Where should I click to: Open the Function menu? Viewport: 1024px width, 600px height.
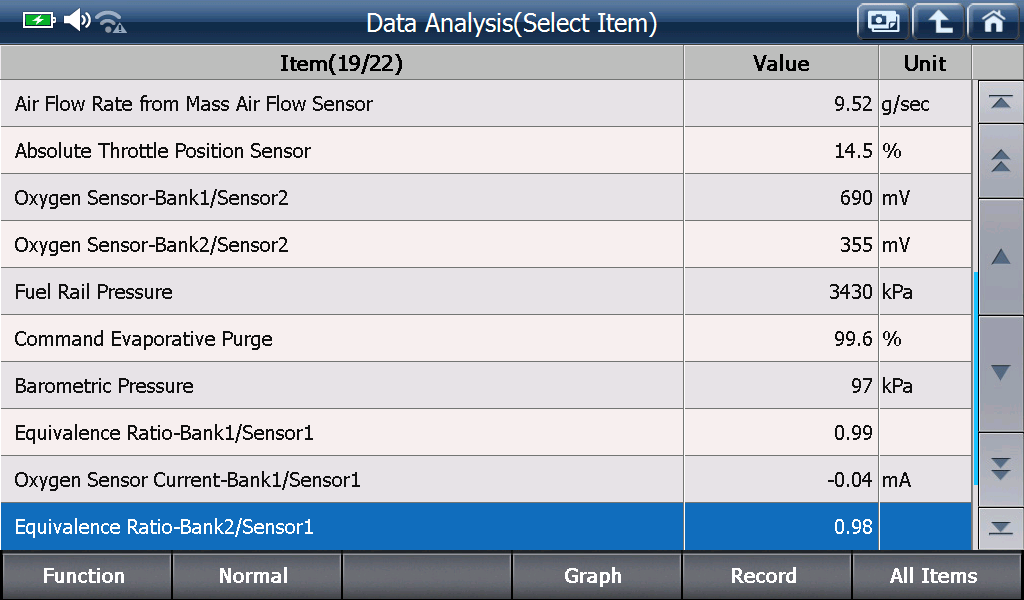point(85,576)
